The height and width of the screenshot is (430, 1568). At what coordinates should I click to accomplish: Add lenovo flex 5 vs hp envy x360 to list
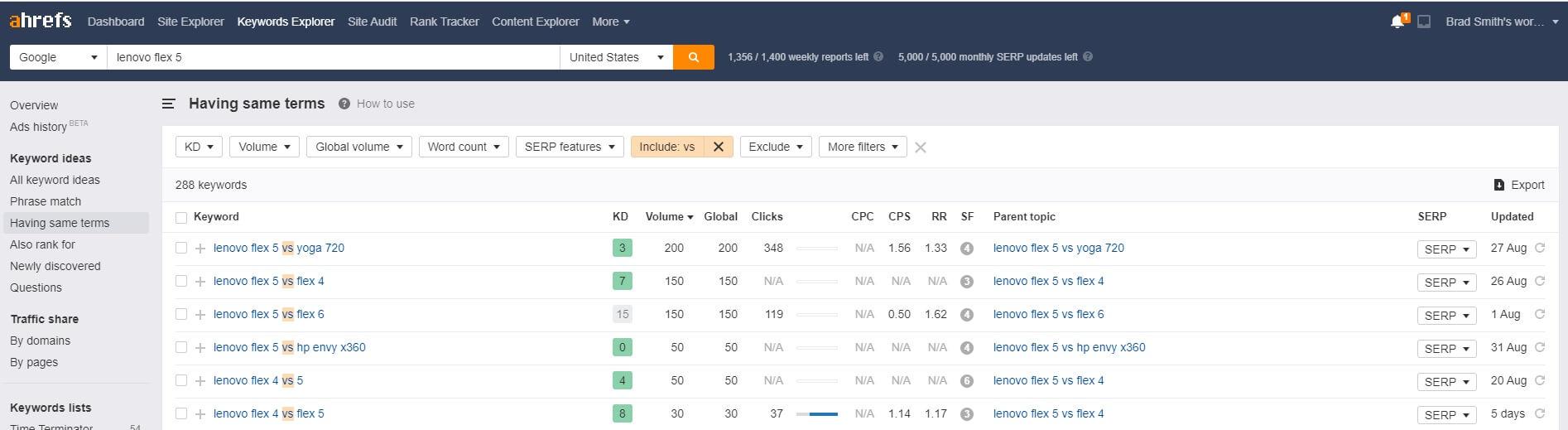coord(200,348)
